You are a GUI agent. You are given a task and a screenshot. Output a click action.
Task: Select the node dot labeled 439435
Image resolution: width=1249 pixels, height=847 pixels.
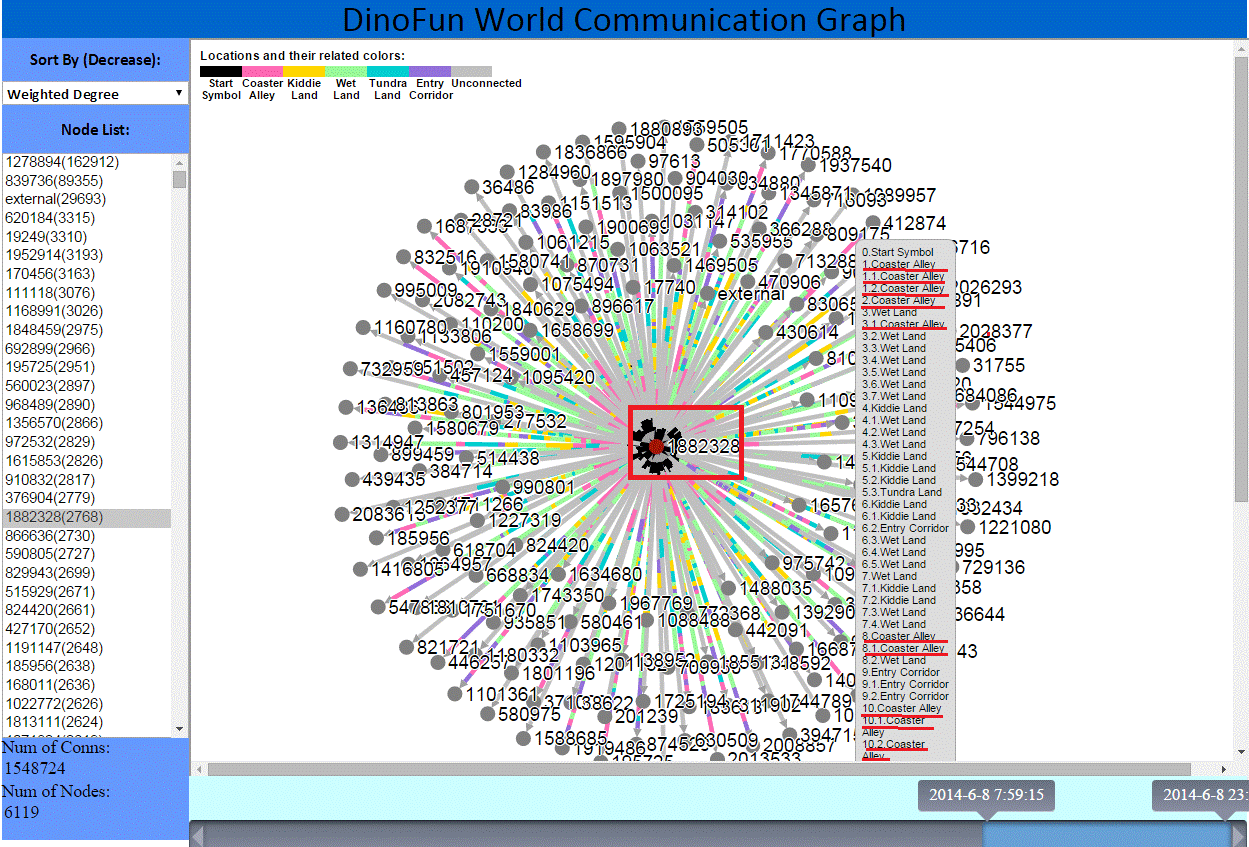tap(350, 480)
